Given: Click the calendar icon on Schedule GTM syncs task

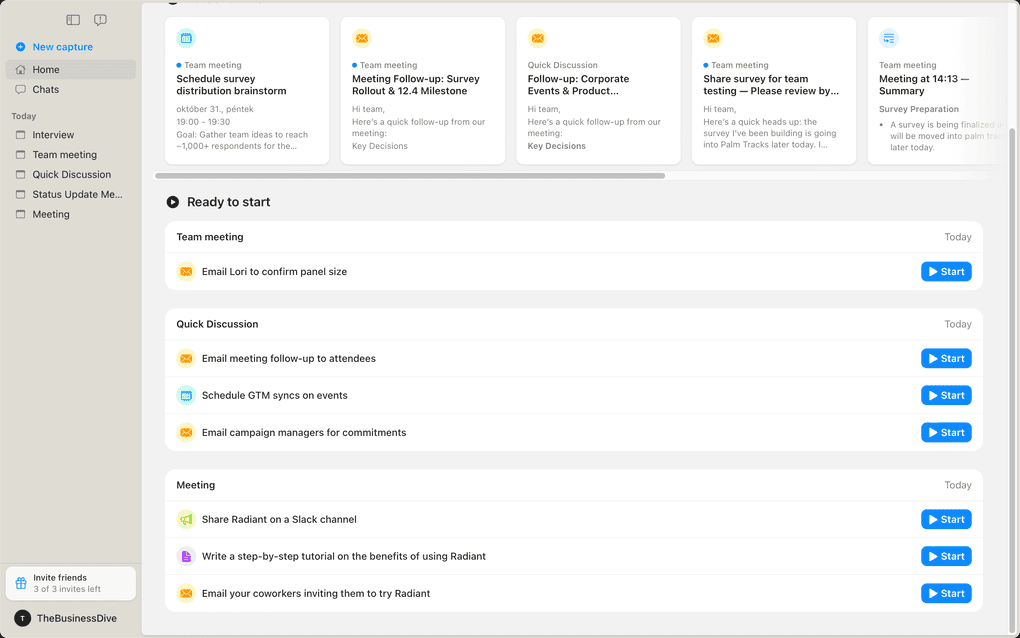Looking at the screenshot, I should tap(186, 395).
